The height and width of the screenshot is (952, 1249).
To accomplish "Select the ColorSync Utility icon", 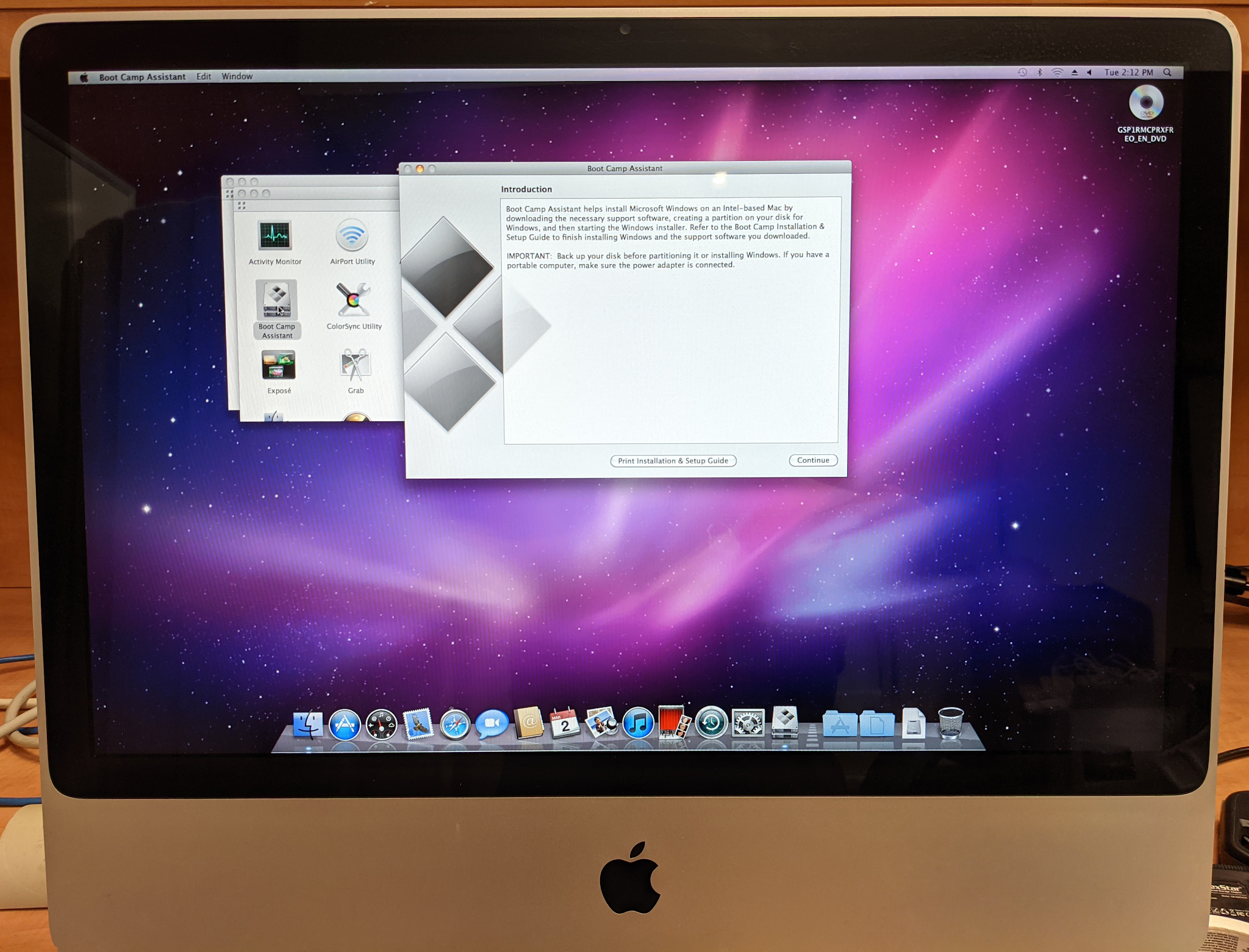I will click(353, 299).
